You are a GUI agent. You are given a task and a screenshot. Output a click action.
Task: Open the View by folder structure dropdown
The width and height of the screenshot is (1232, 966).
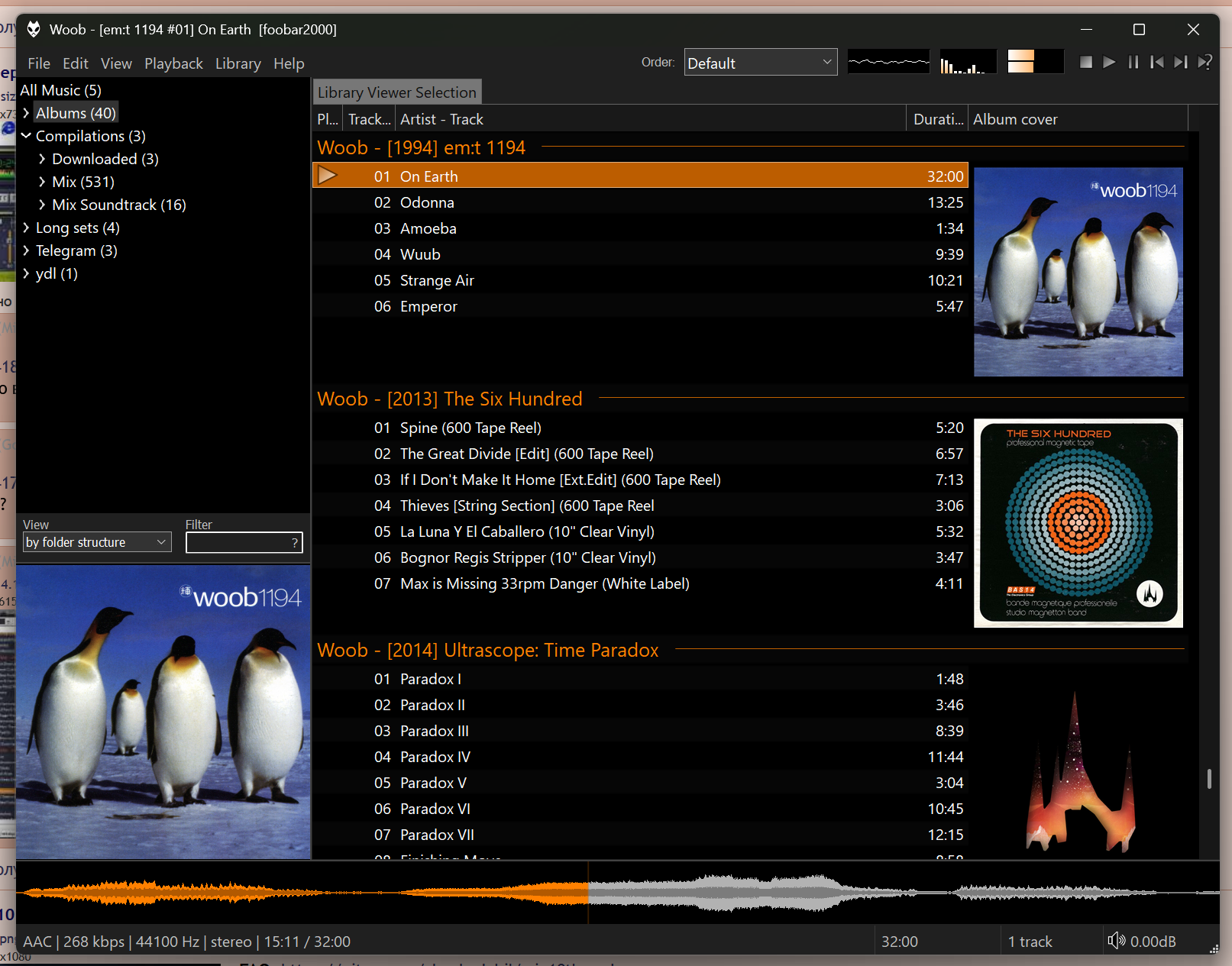pyautogui.click(x=97, y=542)
